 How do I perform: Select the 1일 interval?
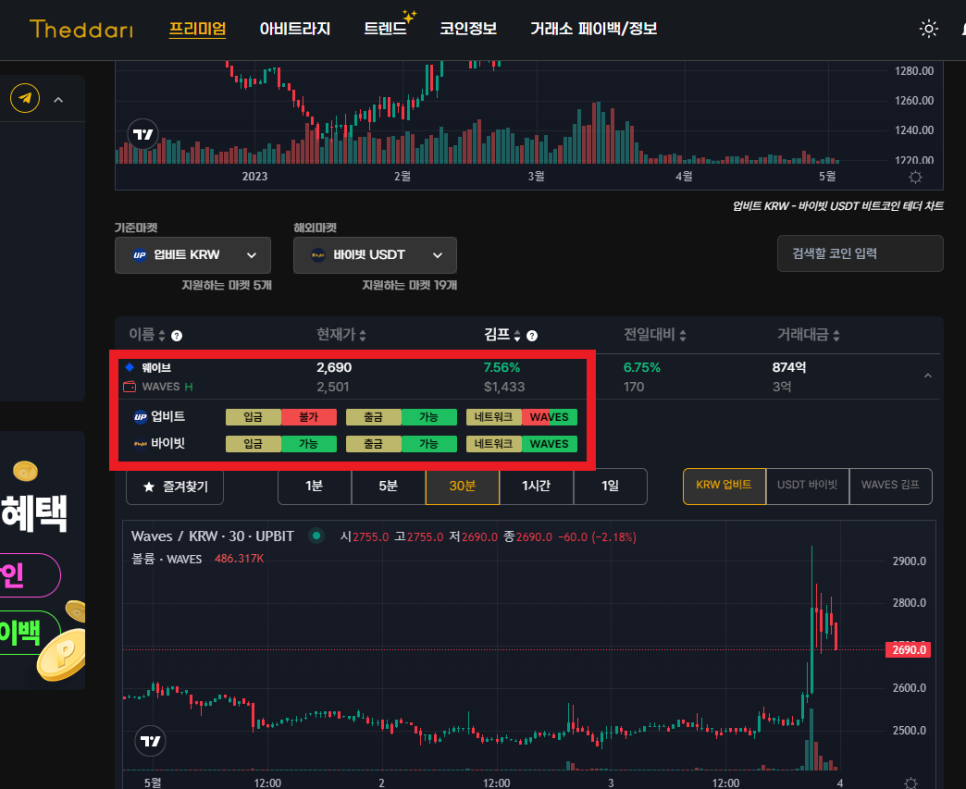610,486
